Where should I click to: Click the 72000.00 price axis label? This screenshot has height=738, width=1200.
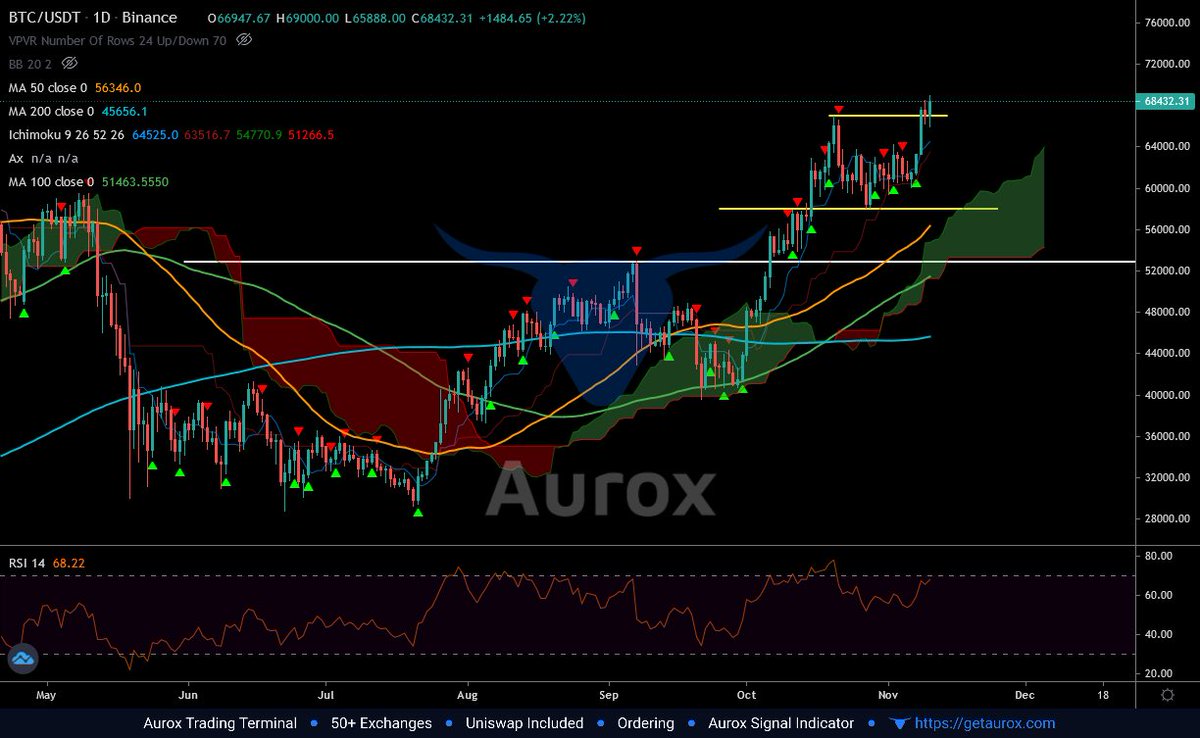1169,64
